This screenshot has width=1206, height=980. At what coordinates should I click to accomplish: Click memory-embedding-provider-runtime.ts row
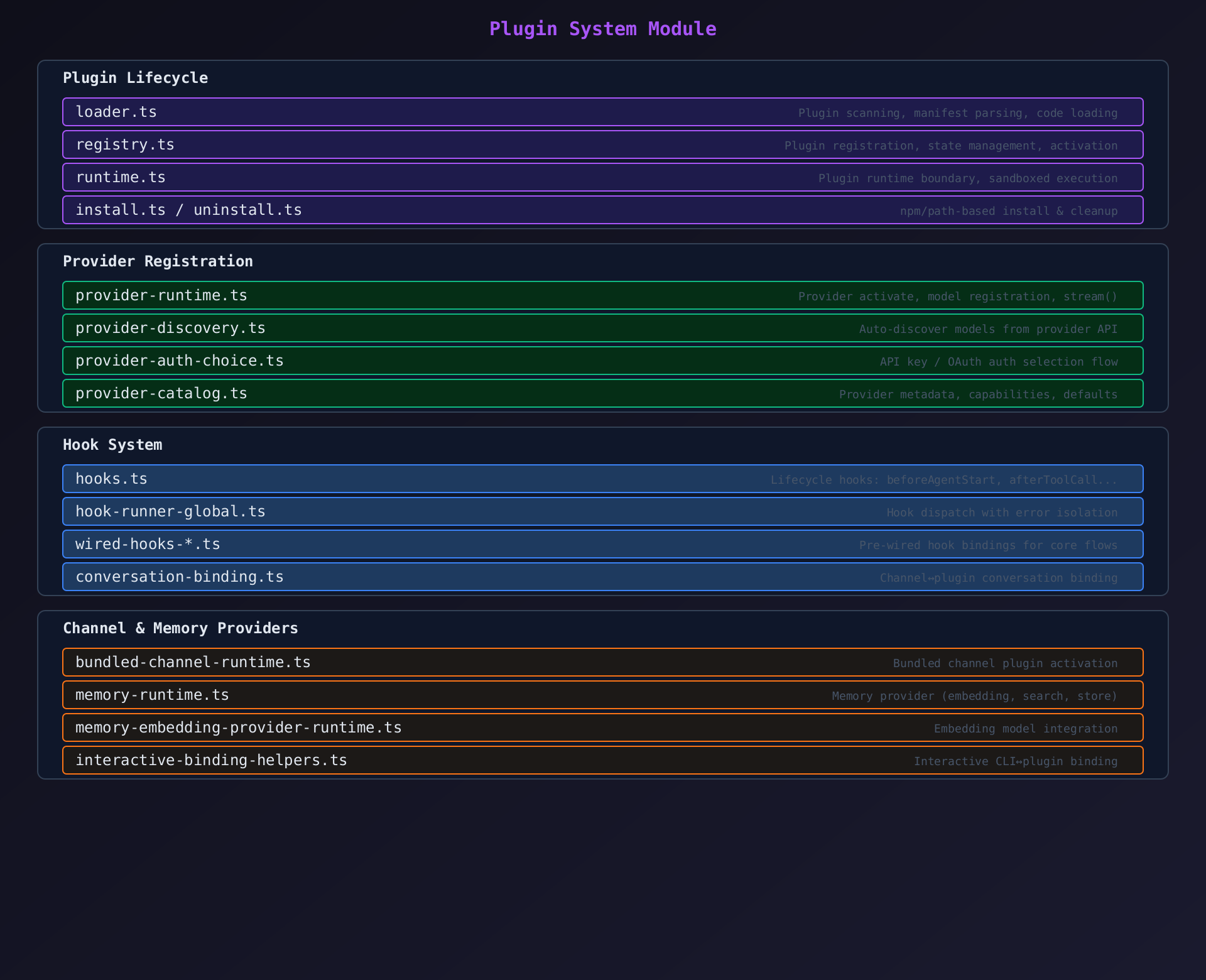point(602,727)
